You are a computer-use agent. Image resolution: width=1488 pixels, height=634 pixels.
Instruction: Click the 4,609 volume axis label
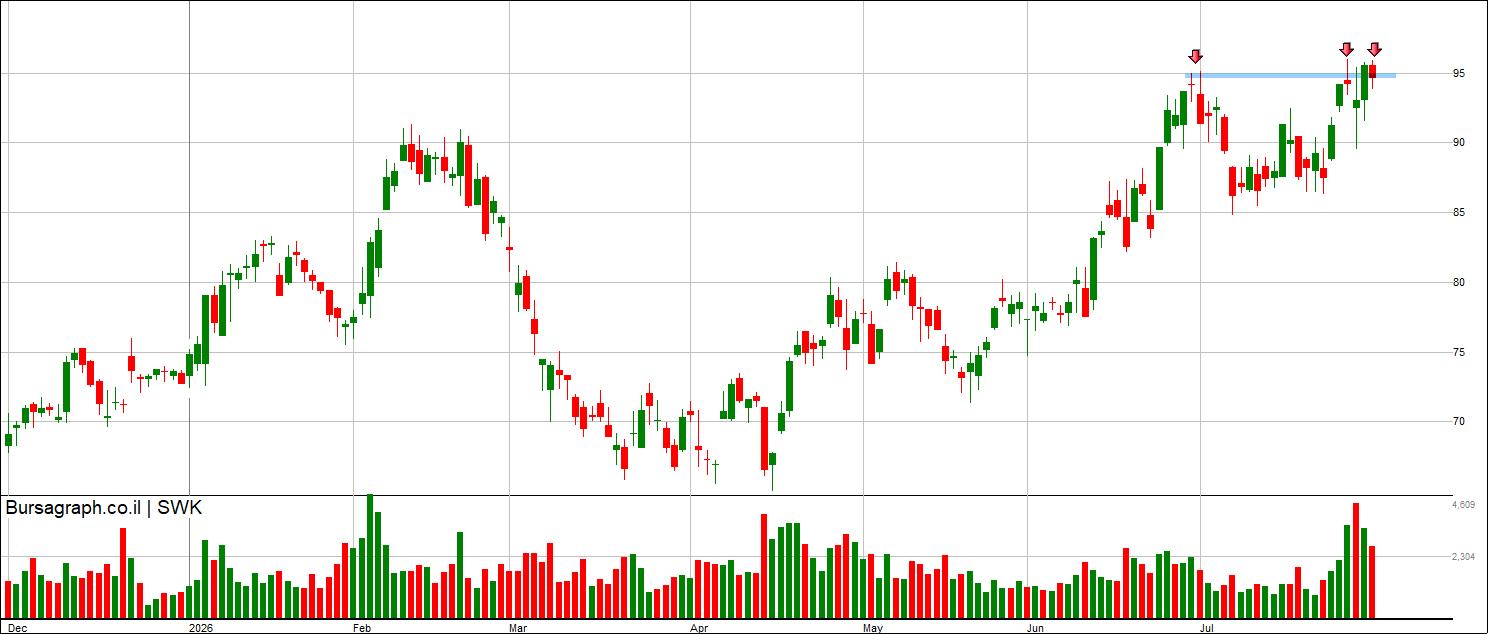(1464, 505)
